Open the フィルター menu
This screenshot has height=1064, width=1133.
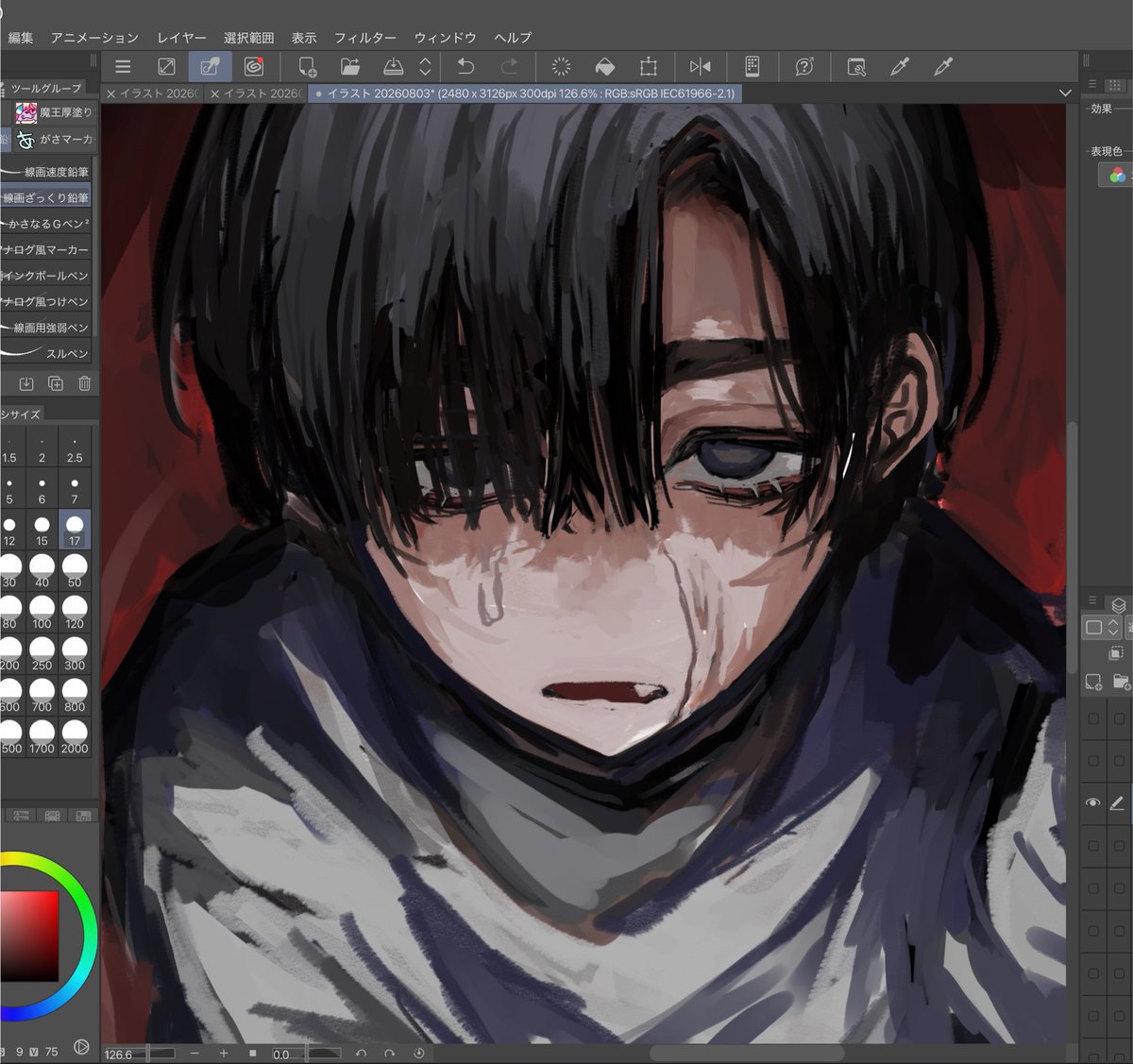(x=365, y=38)
